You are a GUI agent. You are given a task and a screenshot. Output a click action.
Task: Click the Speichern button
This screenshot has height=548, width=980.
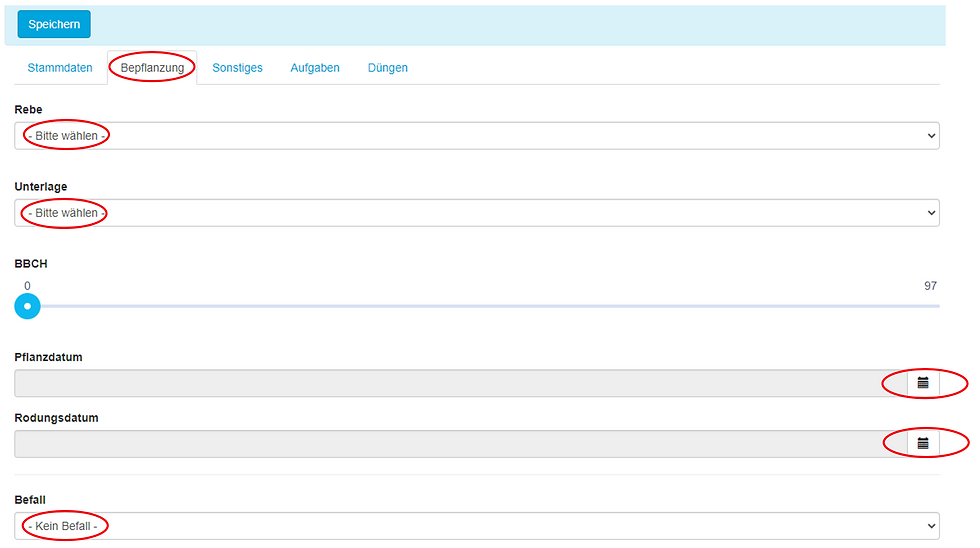[54, 24]
